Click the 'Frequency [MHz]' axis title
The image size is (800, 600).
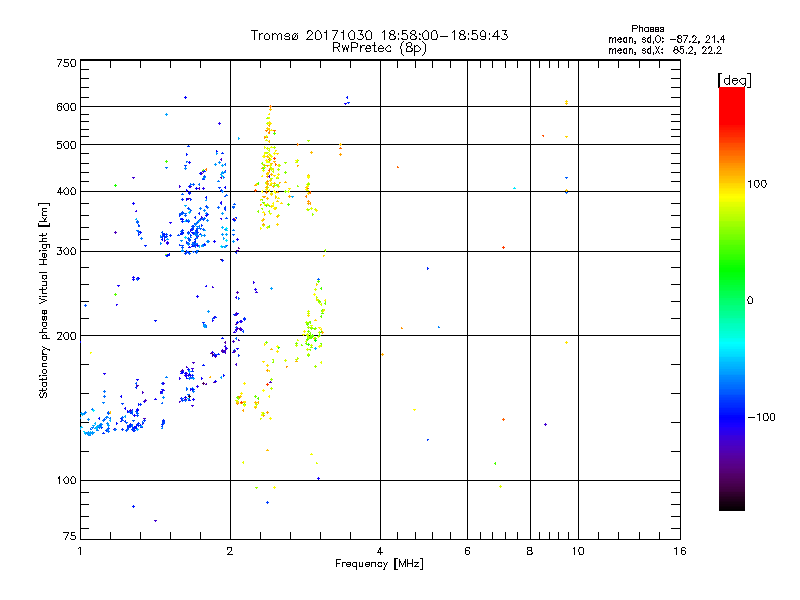[x=379, y=564]
